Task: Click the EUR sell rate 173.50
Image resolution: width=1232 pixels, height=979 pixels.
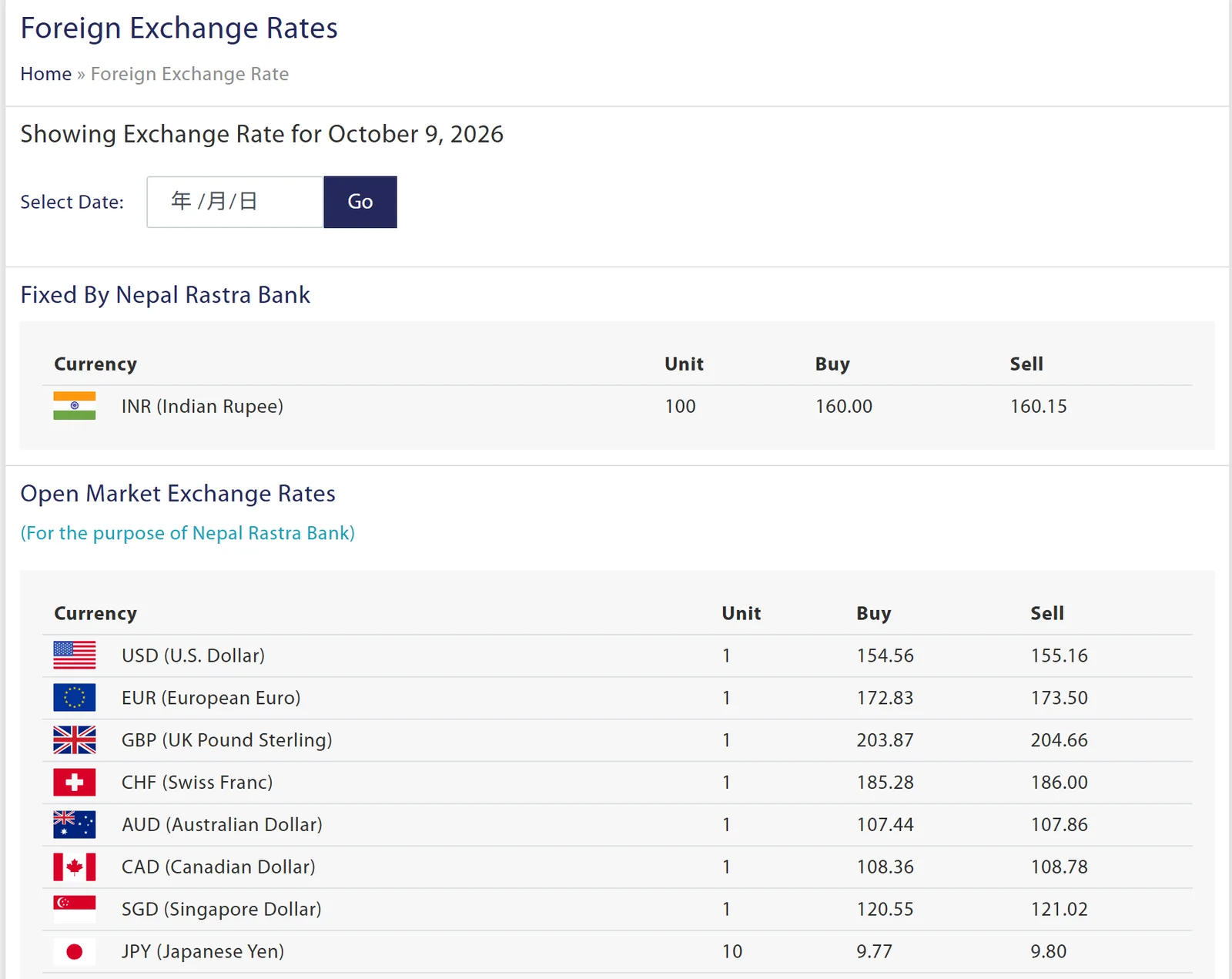Action: click(x=1060, y=698)
